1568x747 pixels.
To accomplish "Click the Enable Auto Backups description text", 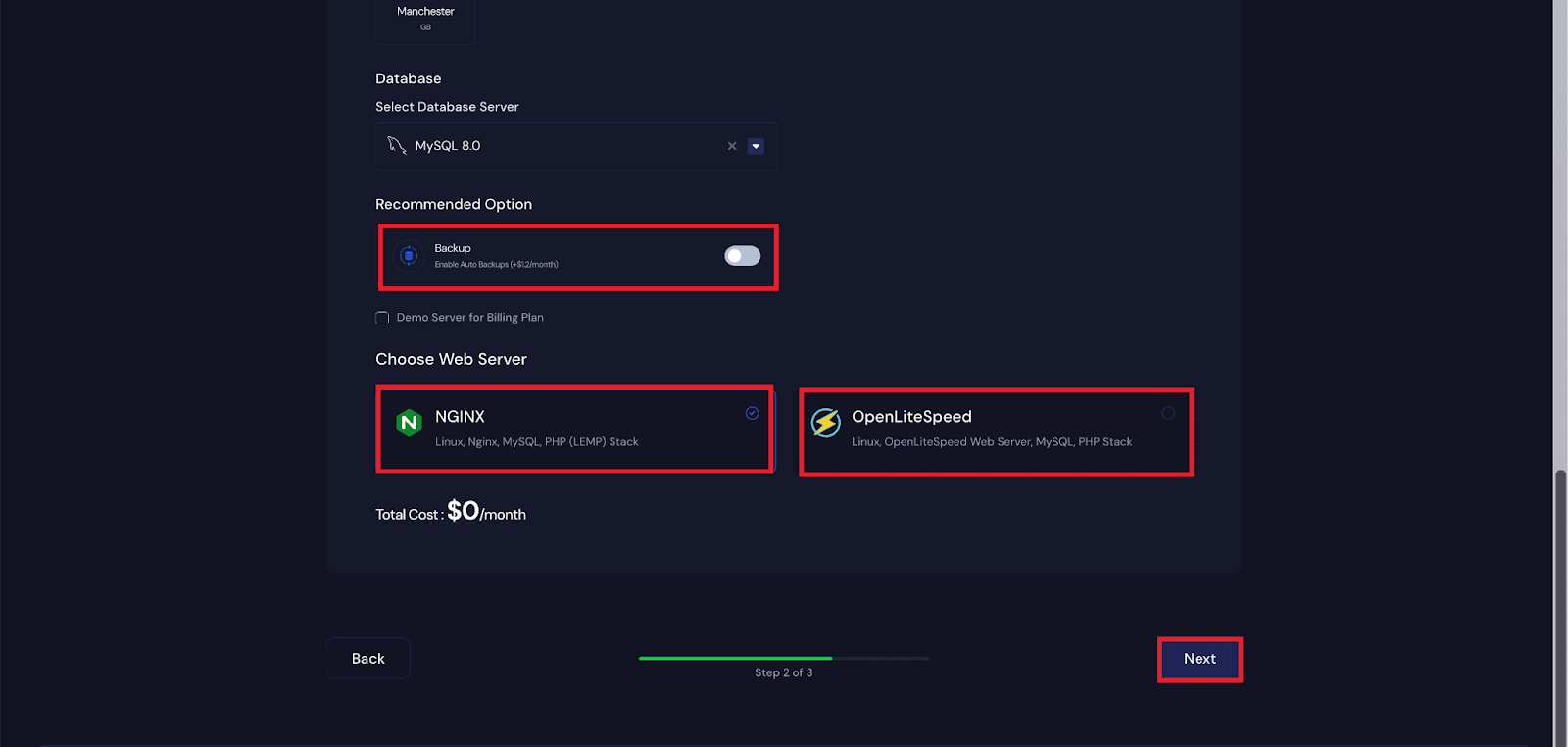I will pos(496,265).
